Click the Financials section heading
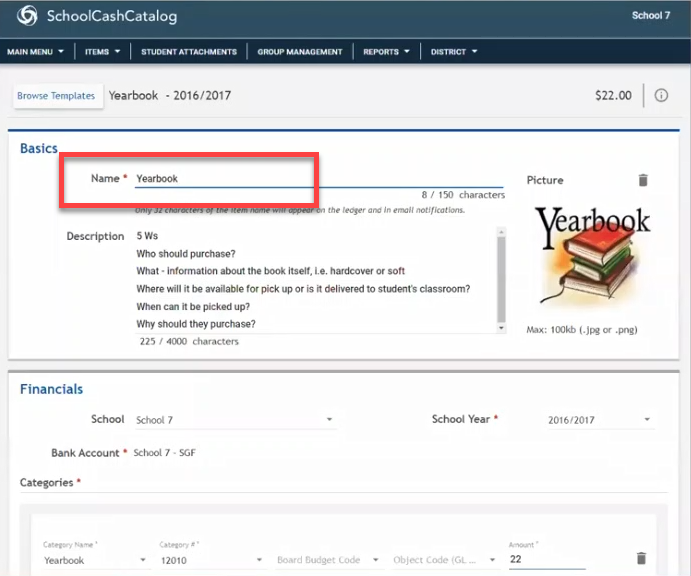The width and height of the screenshot is (691, 576). point(52,389)
